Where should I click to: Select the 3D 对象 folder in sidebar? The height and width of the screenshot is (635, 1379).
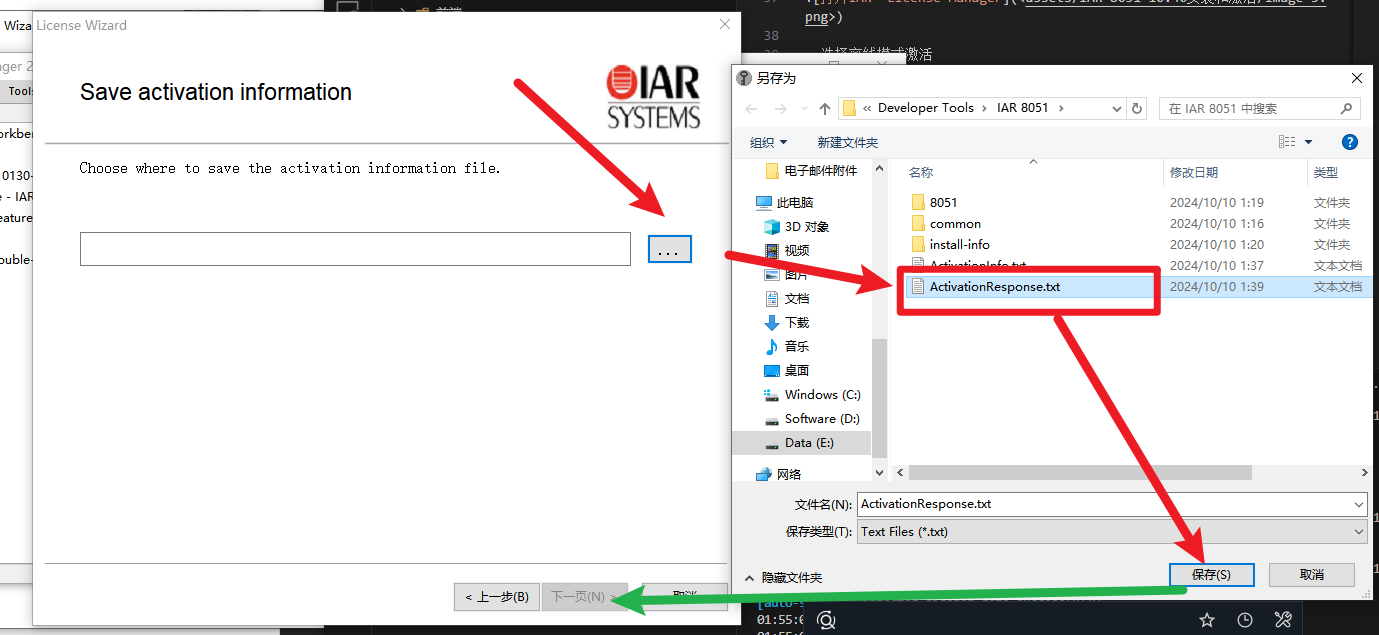806,227
